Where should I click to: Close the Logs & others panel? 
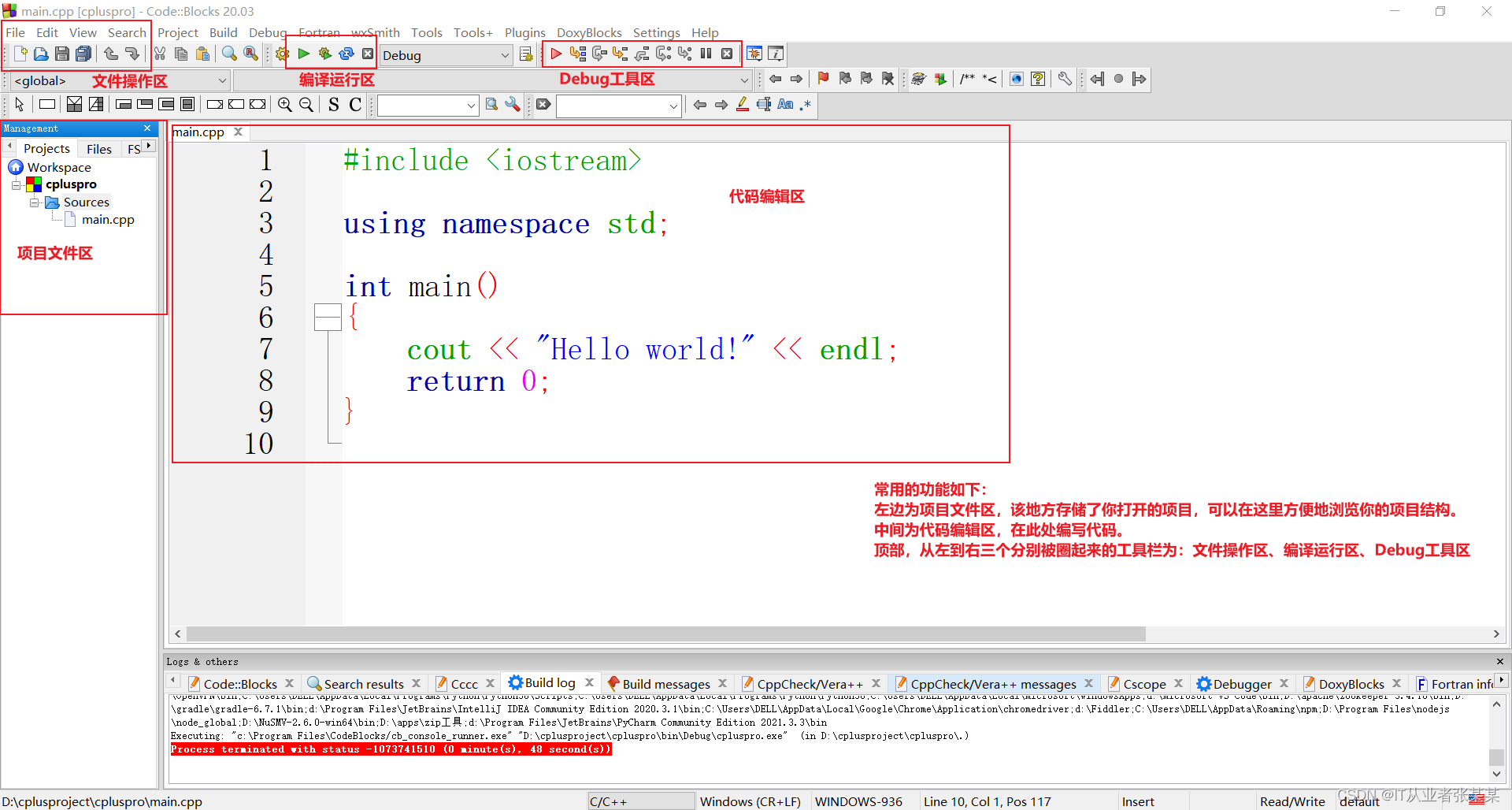[1499, 661]
